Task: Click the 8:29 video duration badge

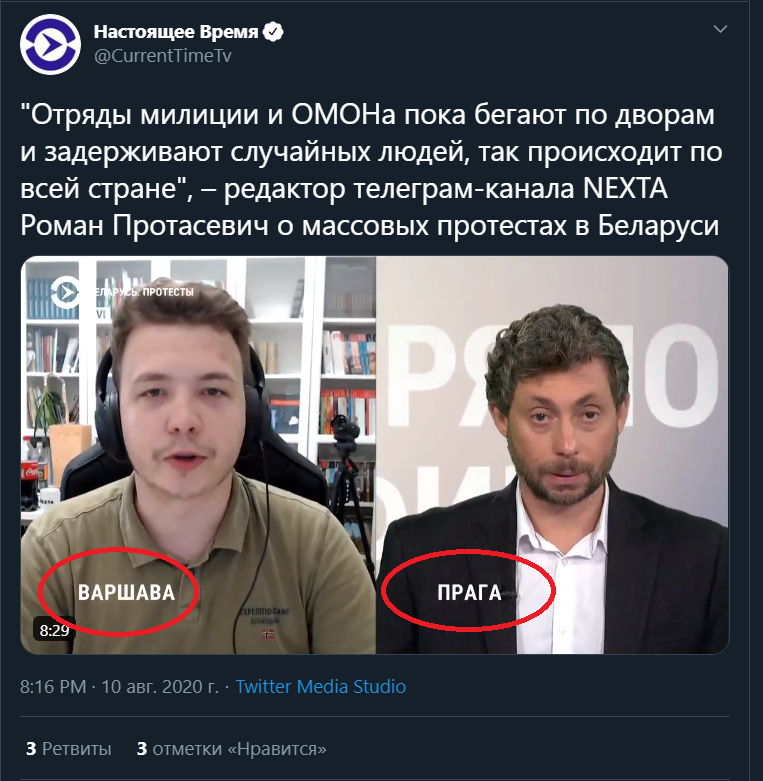Action: (54, 630)
